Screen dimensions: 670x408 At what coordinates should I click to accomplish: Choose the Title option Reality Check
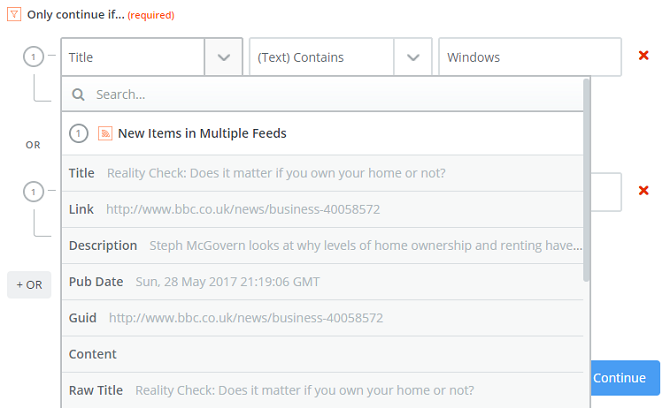click(323, 173)
